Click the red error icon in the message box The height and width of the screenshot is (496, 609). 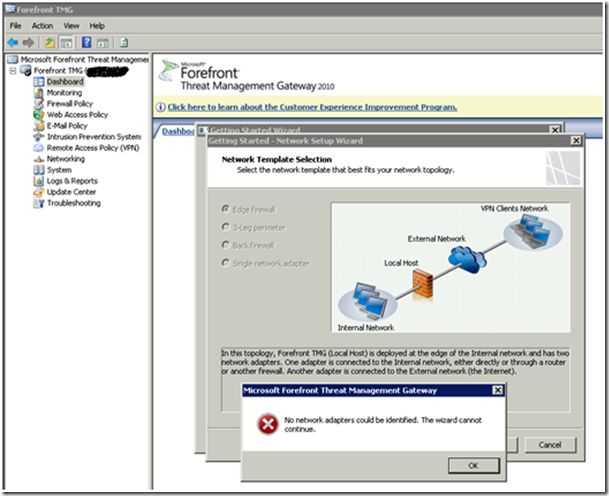268,424
